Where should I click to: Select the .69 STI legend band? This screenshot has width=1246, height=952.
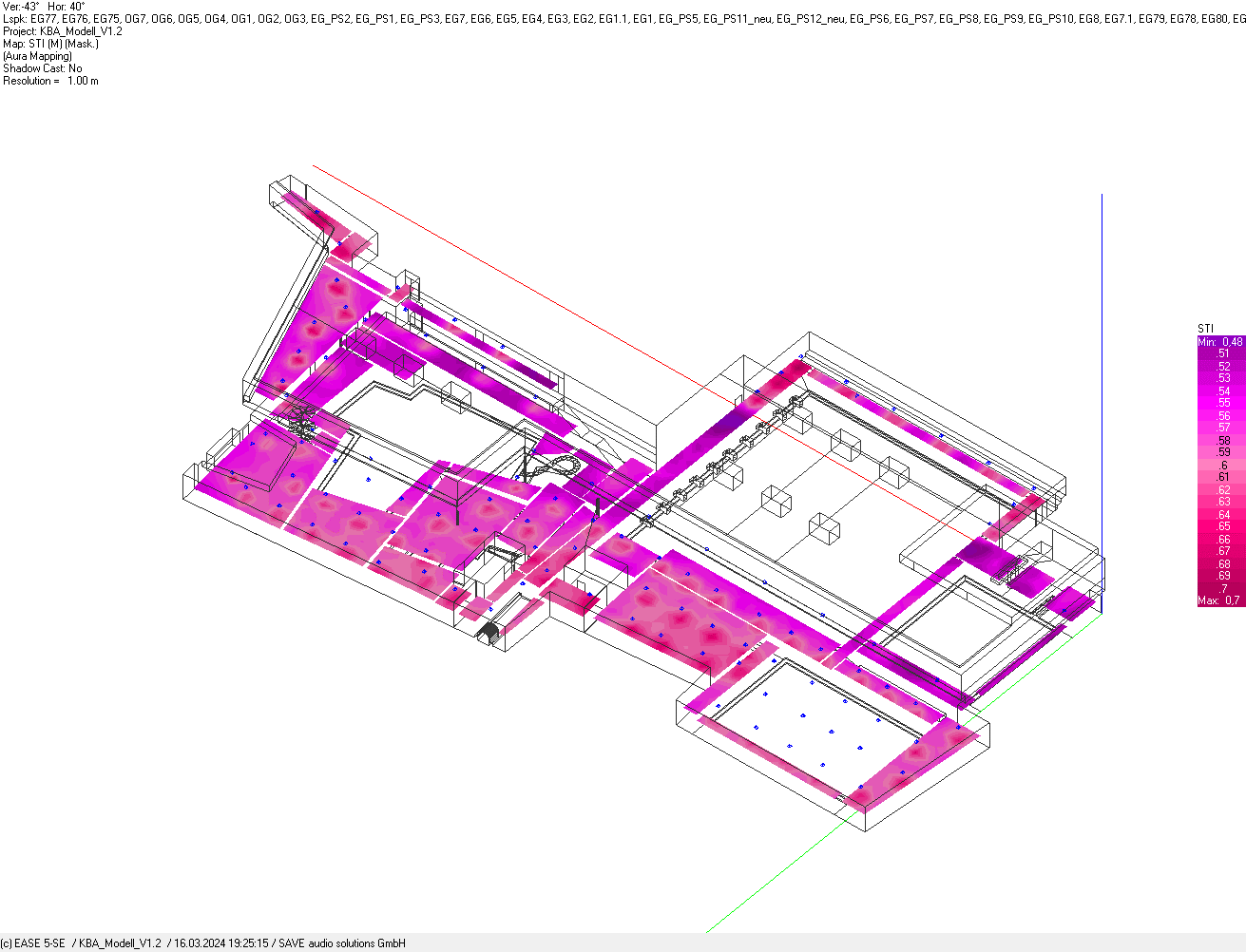click(x=1220, y=576)
